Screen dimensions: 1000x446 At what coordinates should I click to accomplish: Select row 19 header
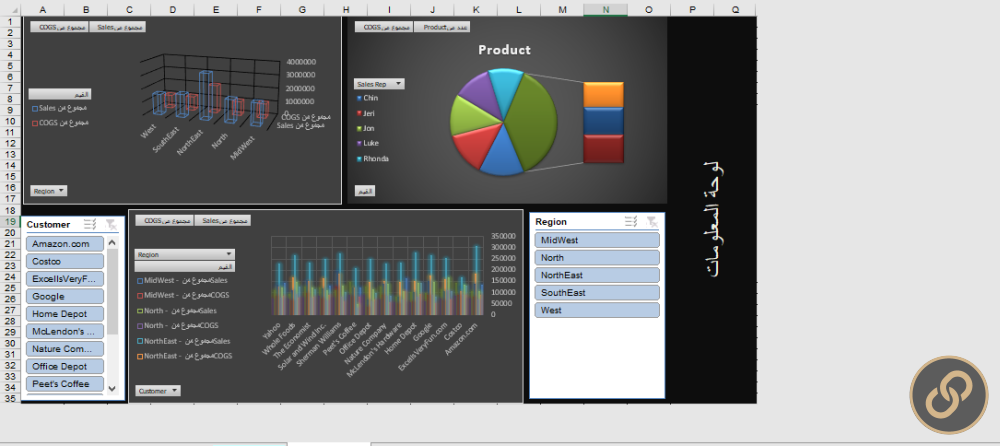pos(10,221)
